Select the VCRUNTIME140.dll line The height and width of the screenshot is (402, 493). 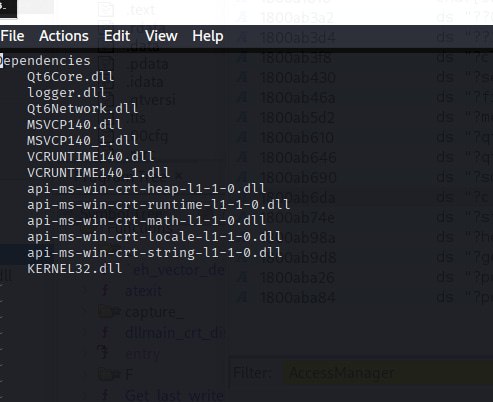91,157
